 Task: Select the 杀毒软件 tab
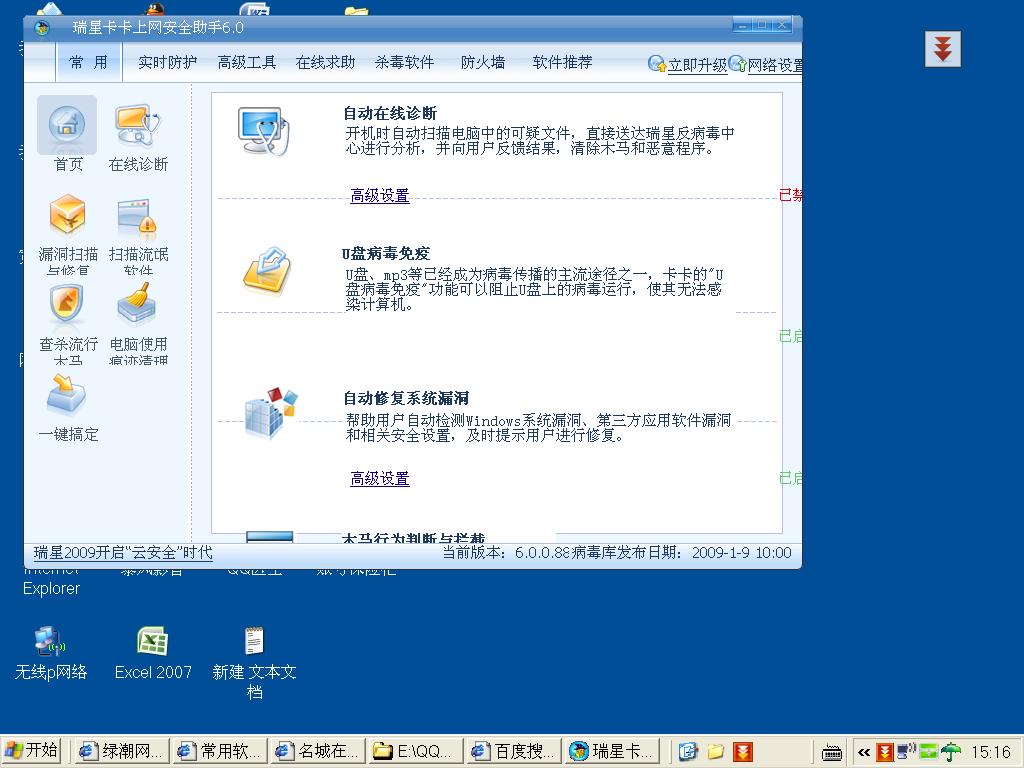tap(404, 62)
